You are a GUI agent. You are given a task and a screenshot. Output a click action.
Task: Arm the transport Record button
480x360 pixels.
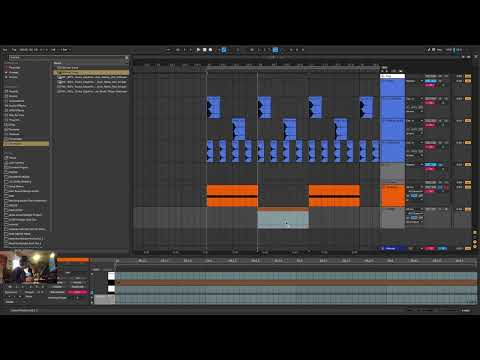click(210, 50)
